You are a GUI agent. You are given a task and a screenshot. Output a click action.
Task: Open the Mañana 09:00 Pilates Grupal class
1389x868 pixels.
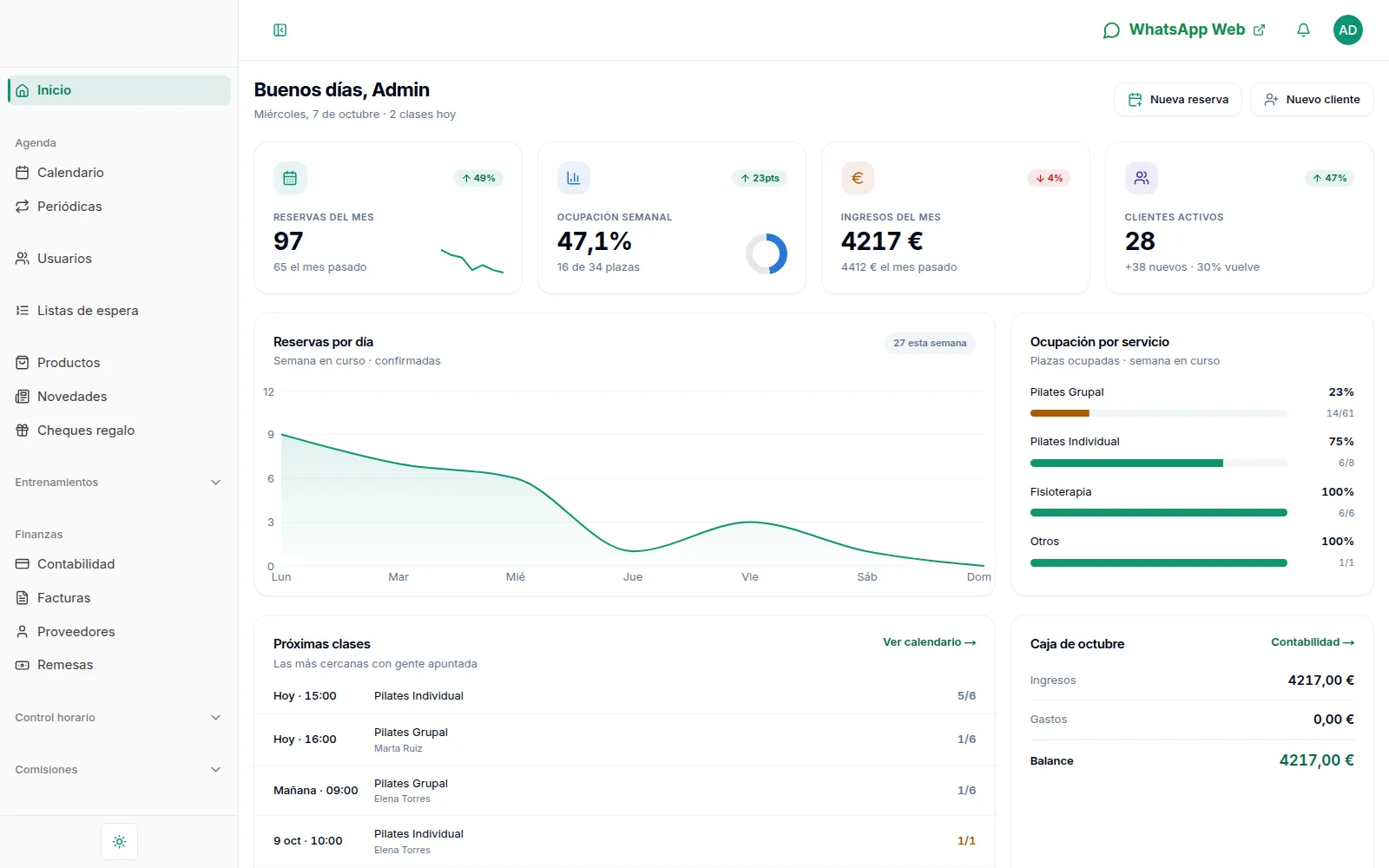point(624,791)
